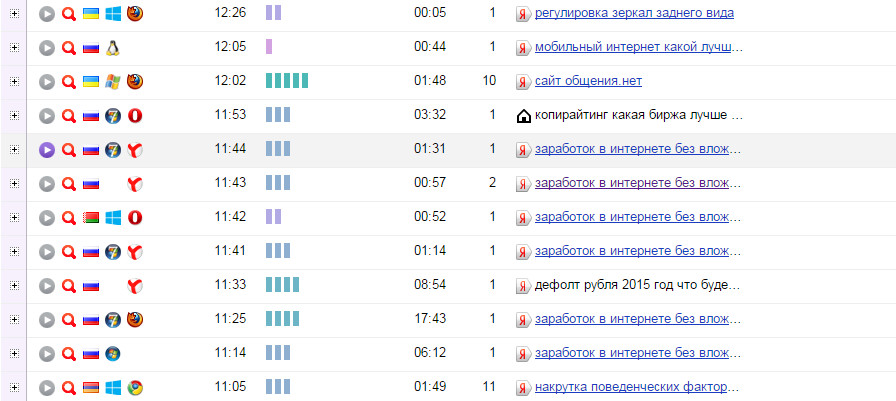Click the Windows XP icon in the 12:02 row
Image resolution: width=896 pixels, height=401 pixels.
point(113,82)
